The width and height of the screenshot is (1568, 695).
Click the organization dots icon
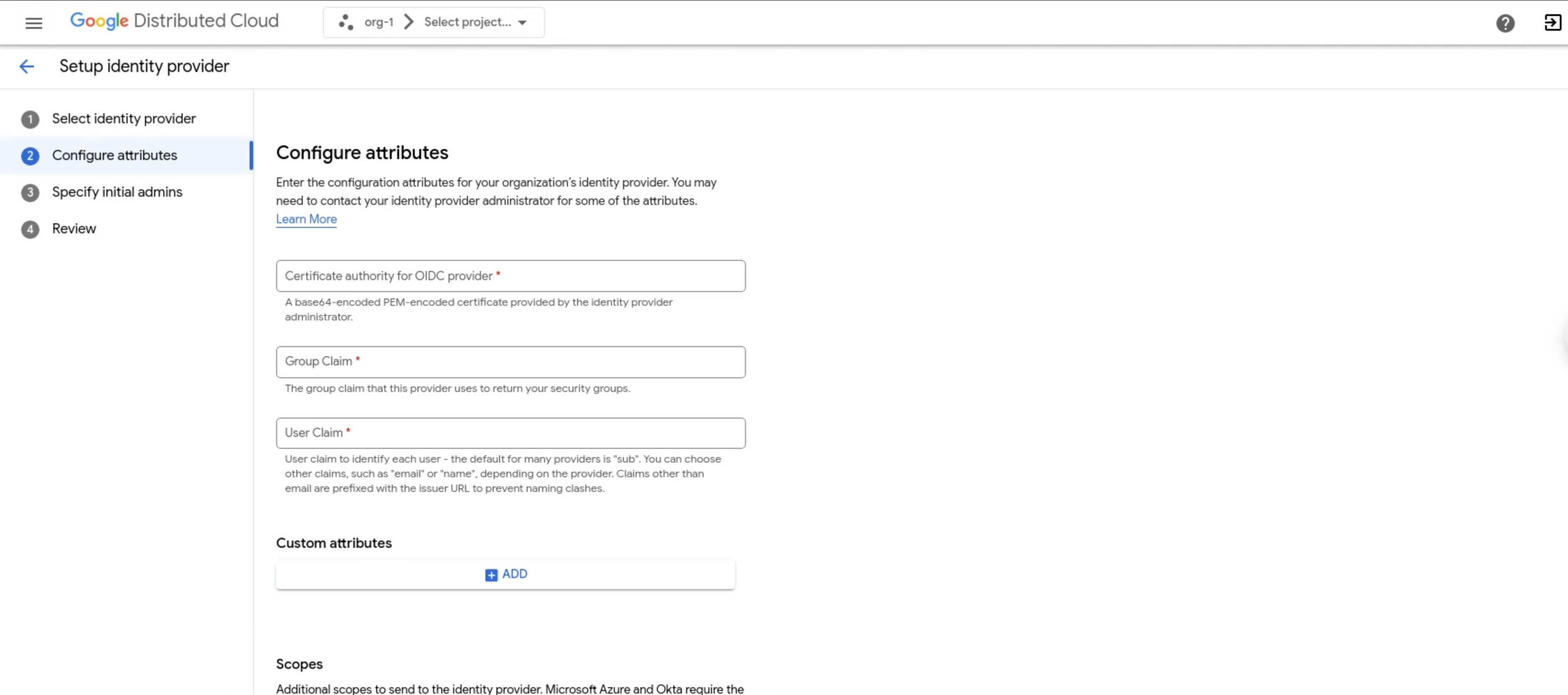pos(346,22)
